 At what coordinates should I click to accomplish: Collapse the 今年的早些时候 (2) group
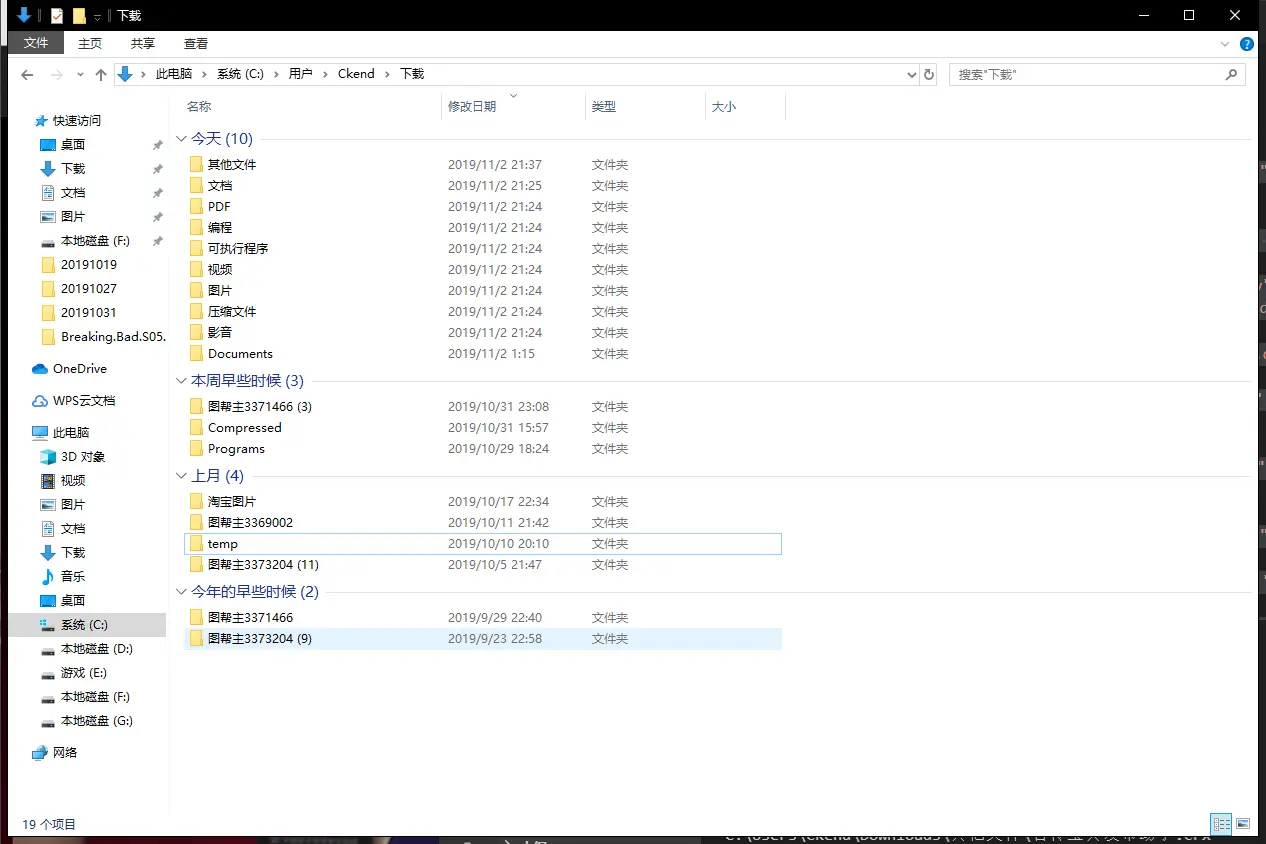pos(181,592)
